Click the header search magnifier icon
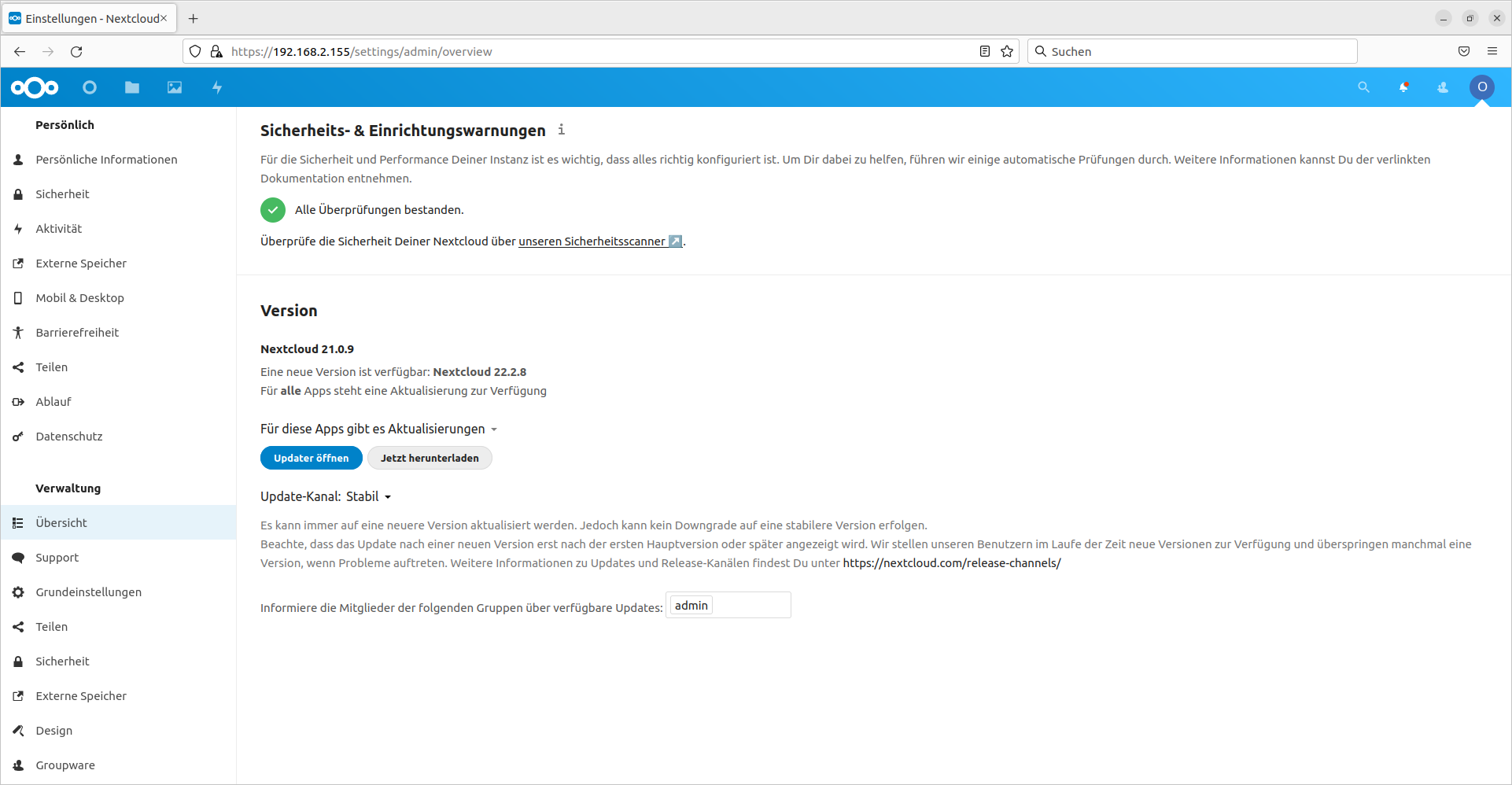Screen dimensions: 1512x785 1363,87
